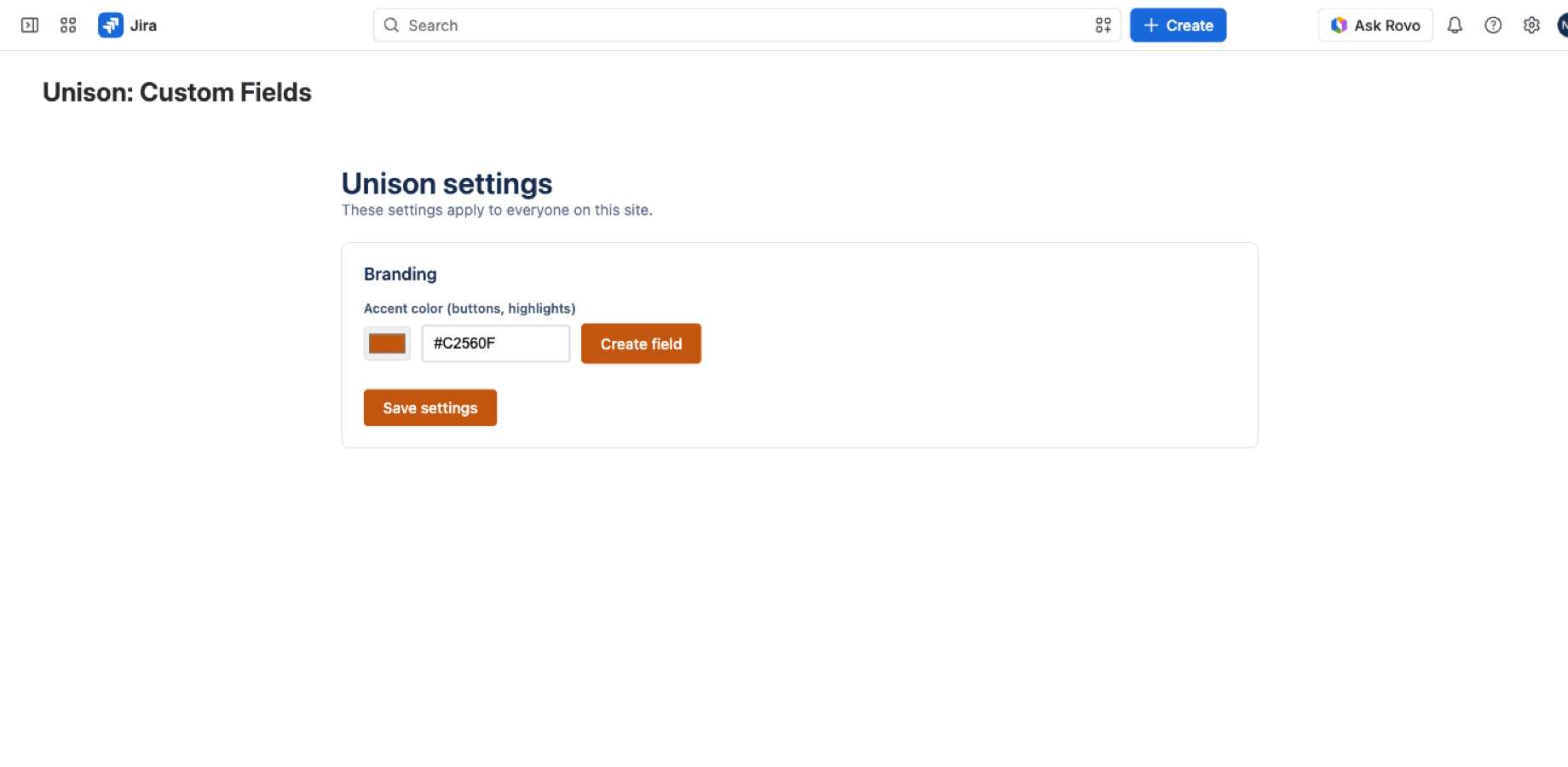Image resolution: width=1568 pixels, height=767 pixels.
Task: Click the Jira logo icon
Action: [x=111, y=26]
